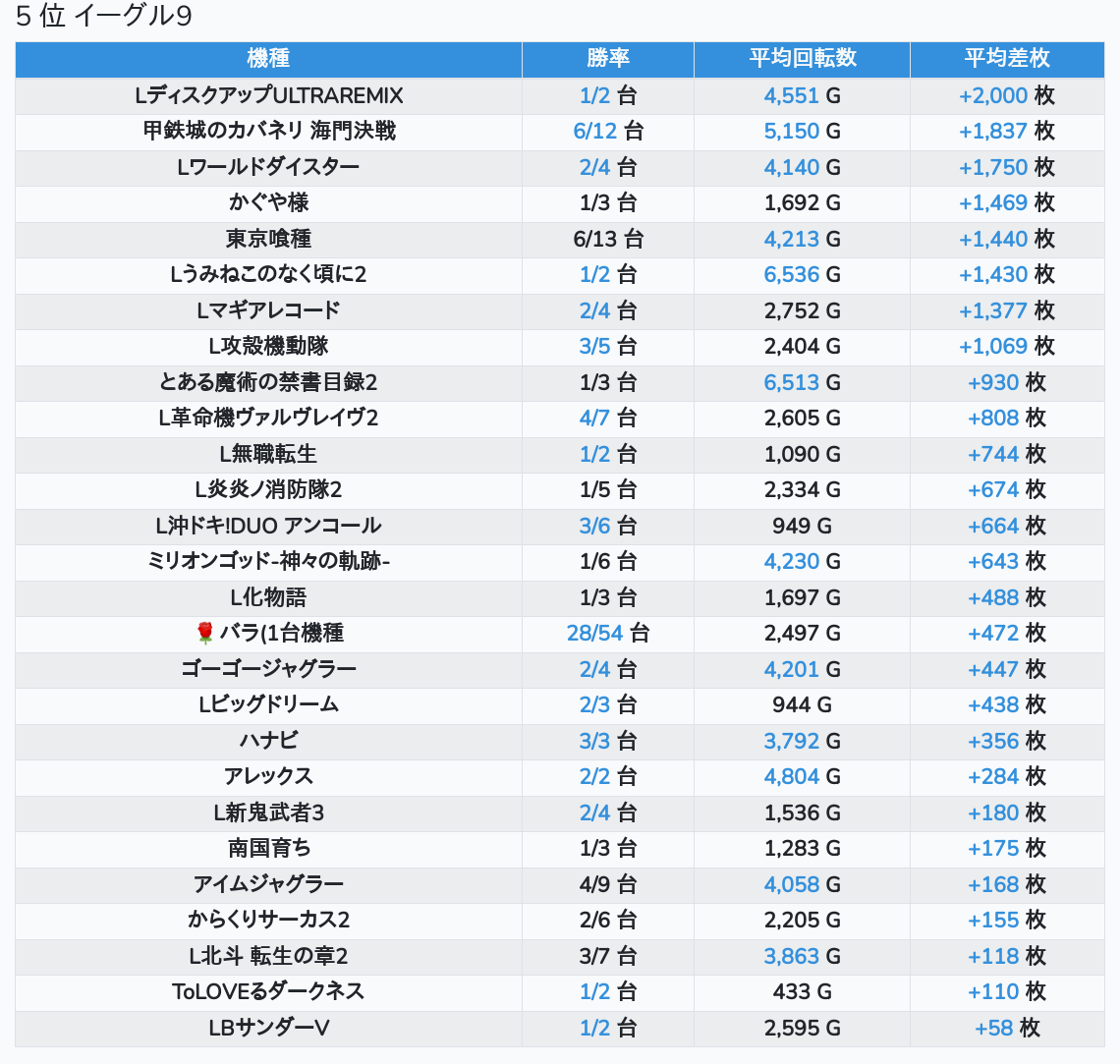Click average difference +110 枚
1120x1064 pixels.
click(x=1007, y=992)
